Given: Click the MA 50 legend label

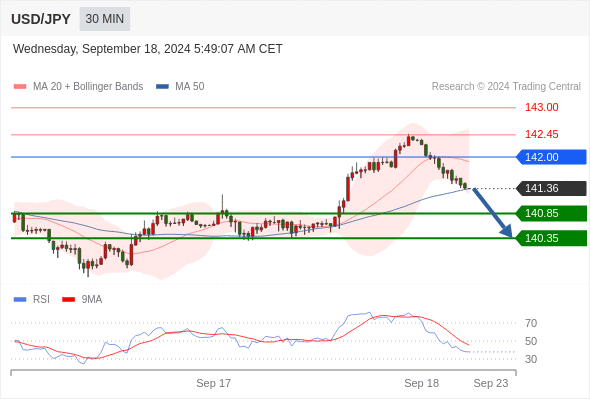Looking at the screenshot, I should pyautogui.click(x=190, y=87).
